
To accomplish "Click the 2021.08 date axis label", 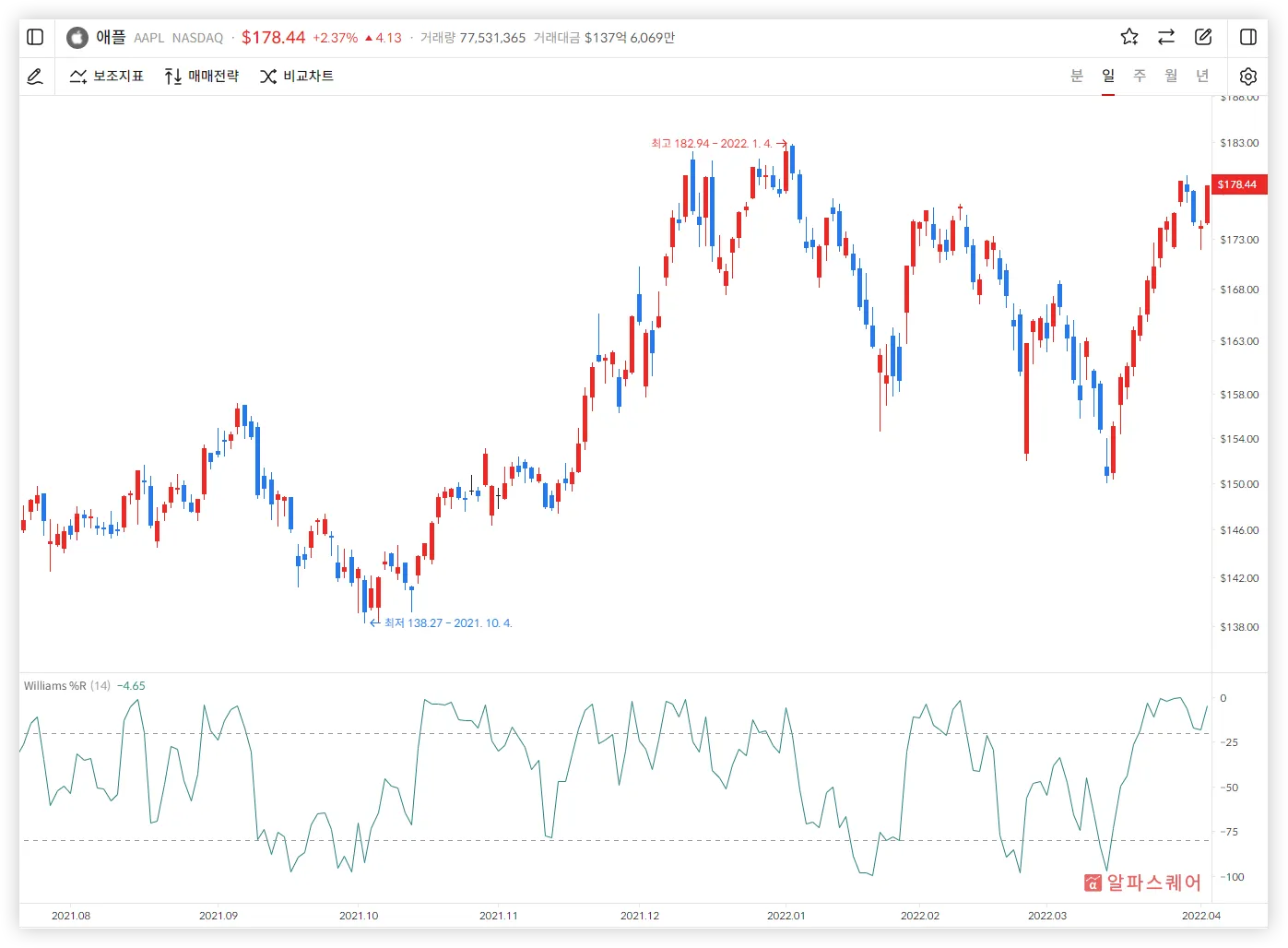I will 71,916.
